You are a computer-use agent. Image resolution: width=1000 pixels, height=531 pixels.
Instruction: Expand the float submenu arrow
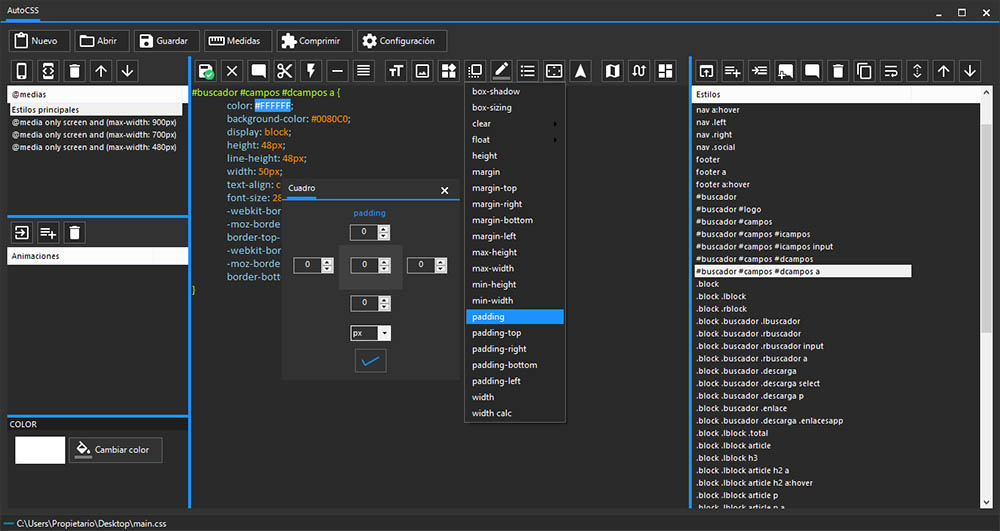pyautogui.click(x=555, y=140)
